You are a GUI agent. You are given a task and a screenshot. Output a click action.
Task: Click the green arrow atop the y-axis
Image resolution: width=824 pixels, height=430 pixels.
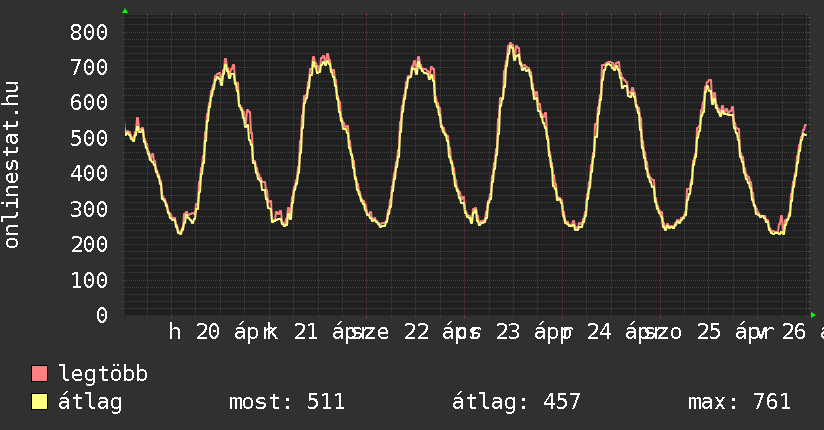[124, 11]
